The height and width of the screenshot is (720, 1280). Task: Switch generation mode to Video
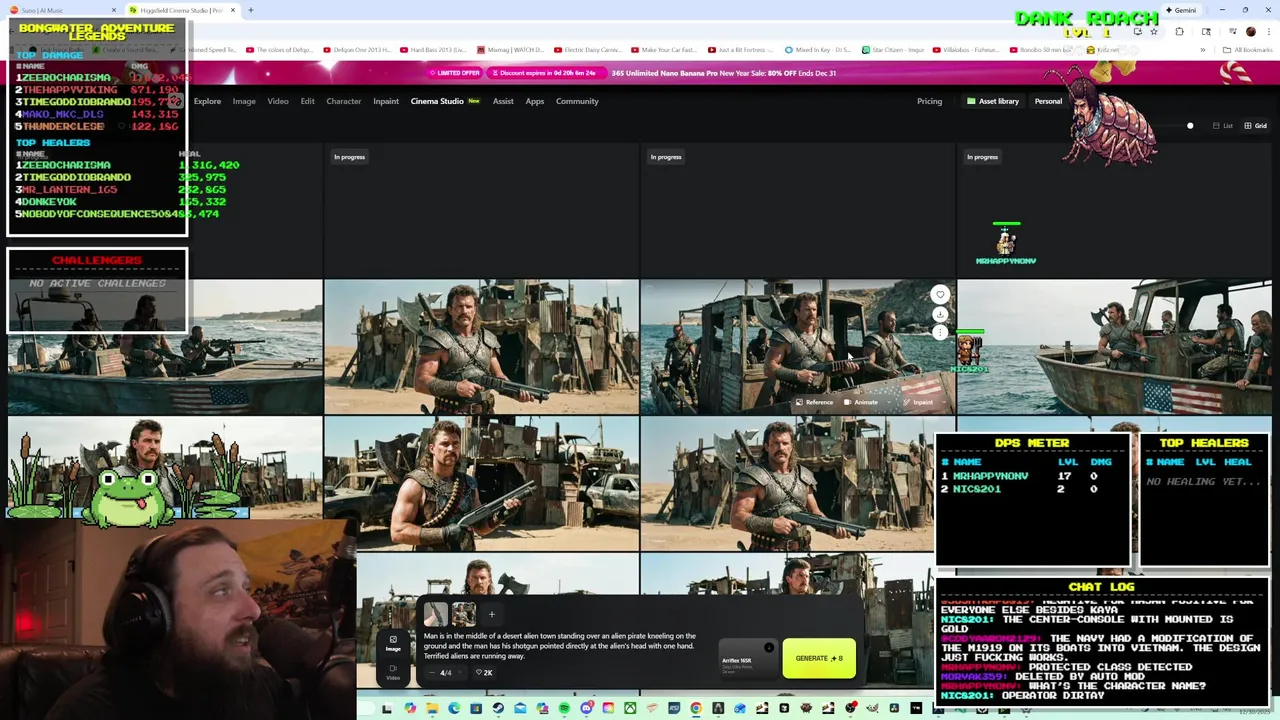(393, 672)
